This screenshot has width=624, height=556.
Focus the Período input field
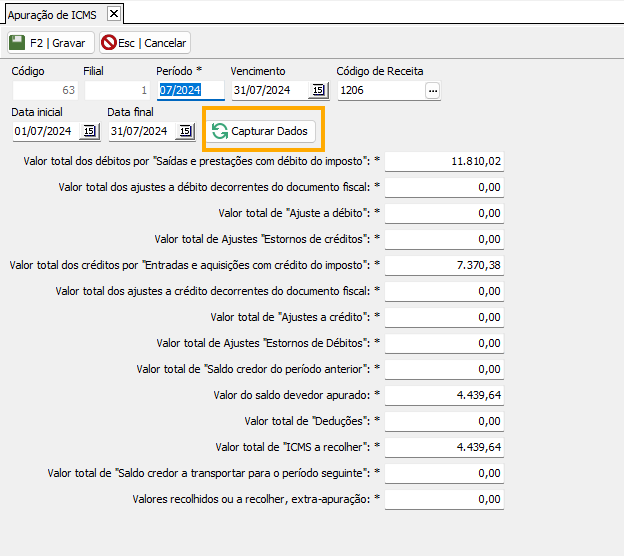pyautogui.click(x=190, y=91)
